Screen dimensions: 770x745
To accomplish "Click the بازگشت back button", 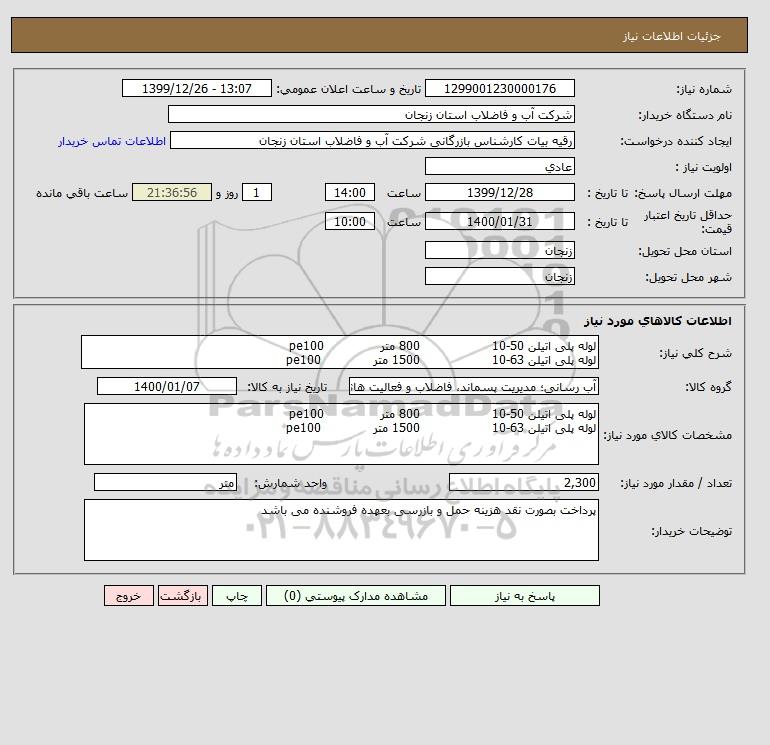I will tap(183, 595).
